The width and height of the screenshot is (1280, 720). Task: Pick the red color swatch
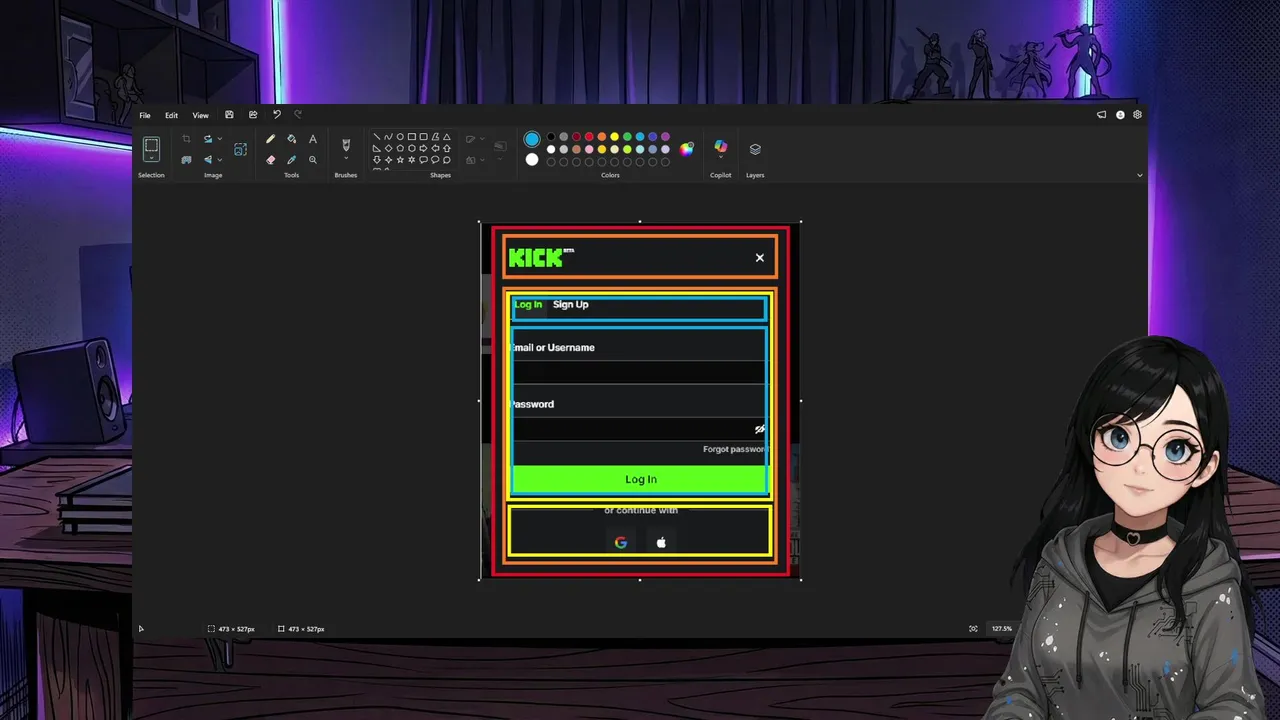click(x=589, y=137)
